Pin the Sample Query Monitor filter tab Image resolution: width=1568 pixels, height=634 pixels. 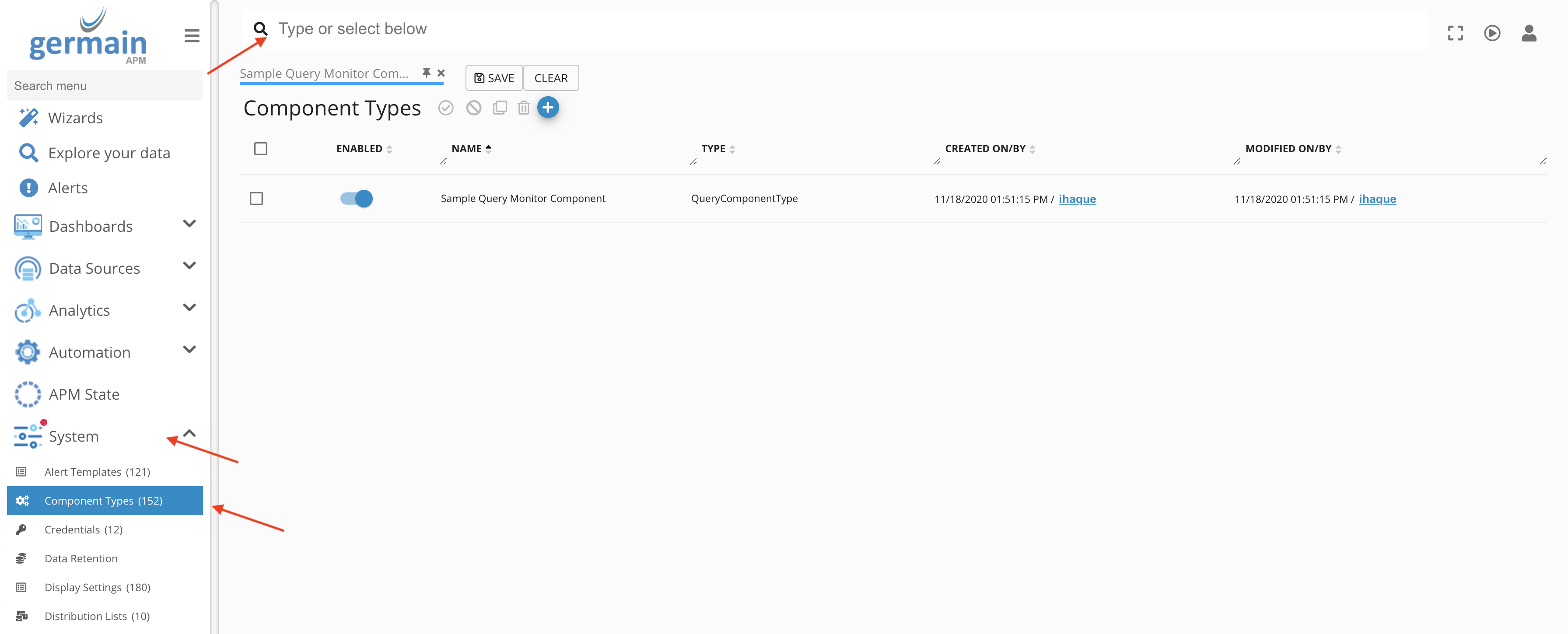(426, 73)
